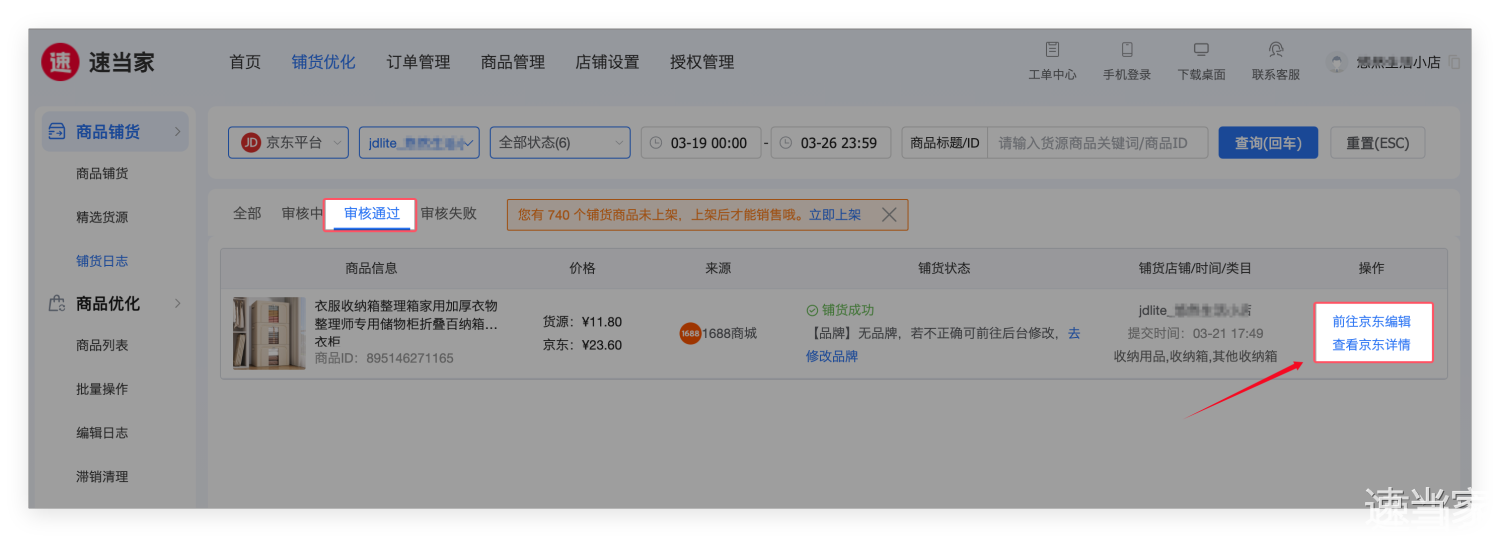The width and height of the screenshot is (1500, 537).
Task: Open the 京东平台 platform dropdown
Action: coord(288,143)
